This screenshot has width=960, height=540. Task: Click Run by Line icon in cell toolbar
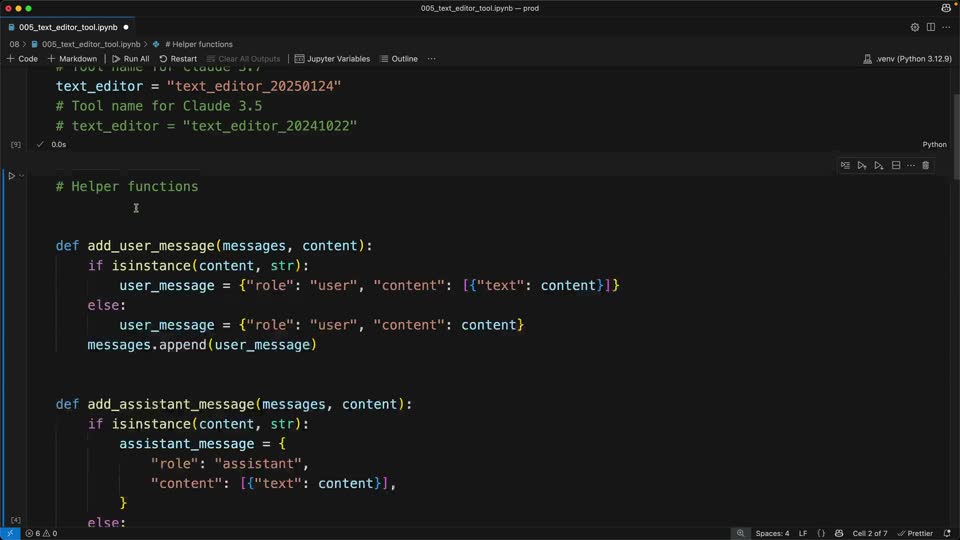click(846, 165)
